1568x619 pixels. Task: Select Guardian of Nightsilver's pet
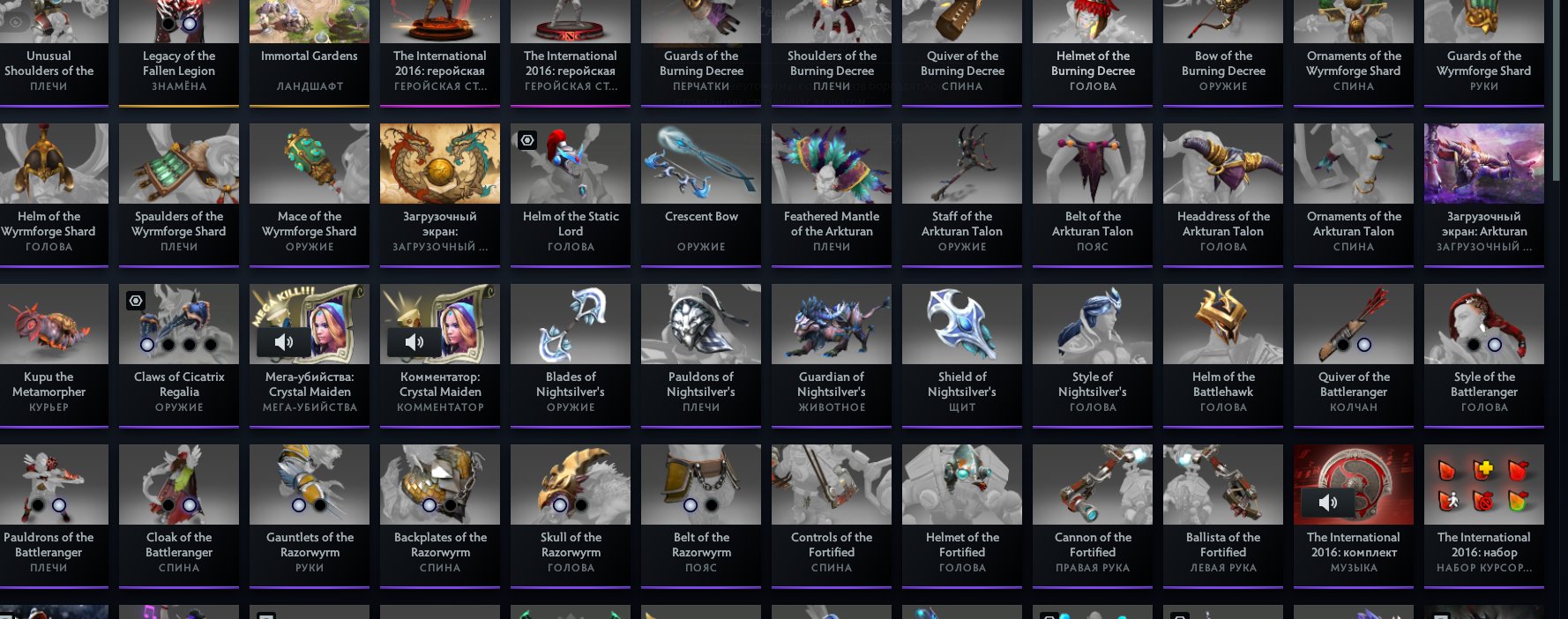pos(832,354)
